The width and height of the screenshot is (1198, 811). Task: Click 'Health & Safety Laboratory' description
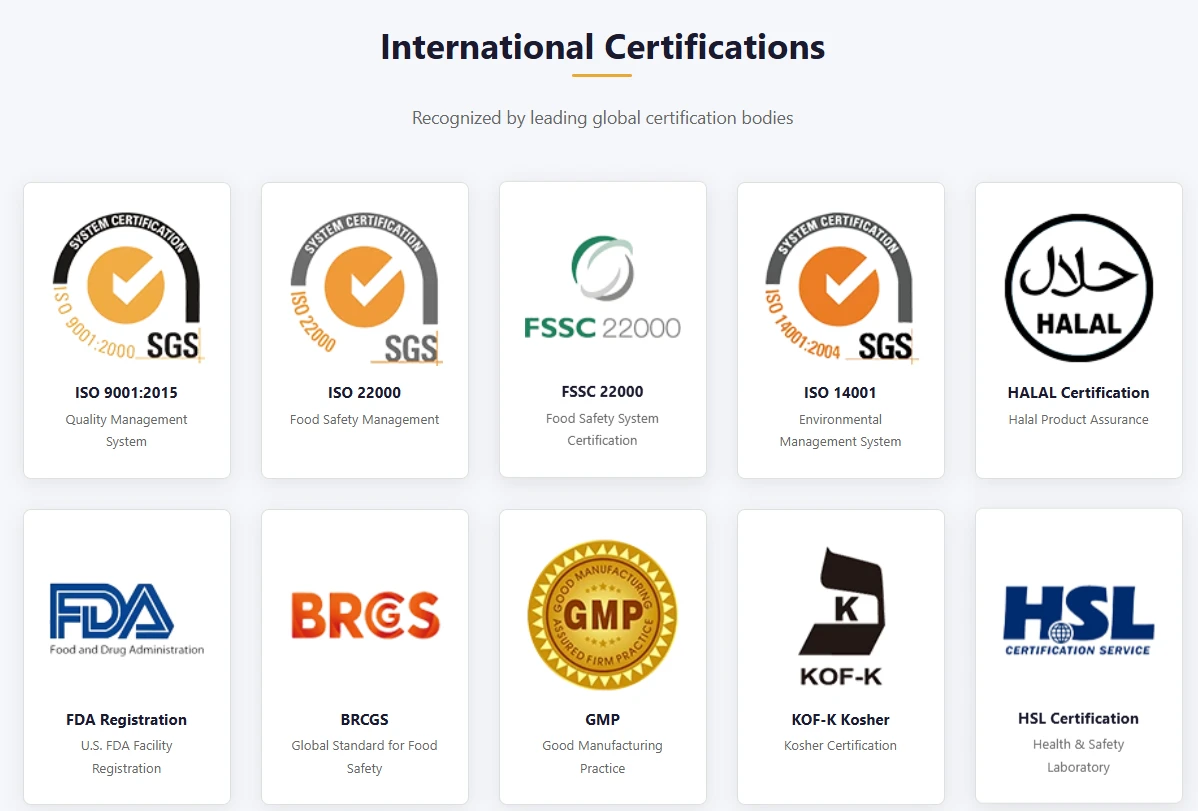[1078, 755]
